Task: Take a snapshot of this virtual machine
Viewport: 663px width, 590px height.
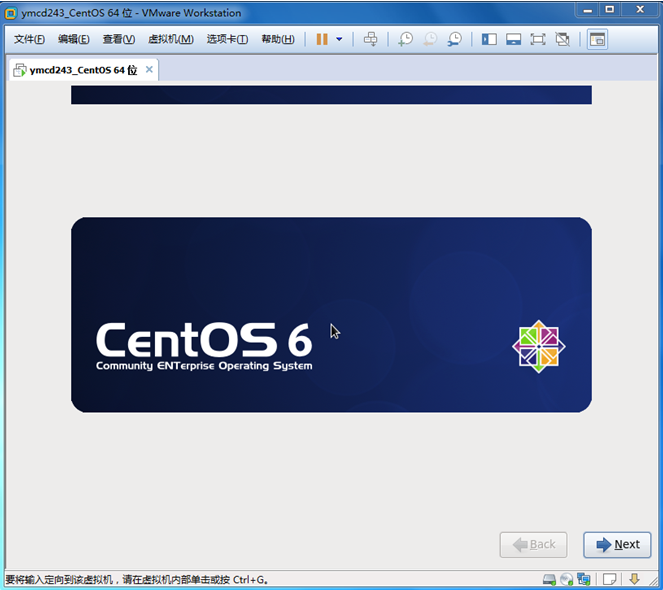Action: (x=405, y=39)
